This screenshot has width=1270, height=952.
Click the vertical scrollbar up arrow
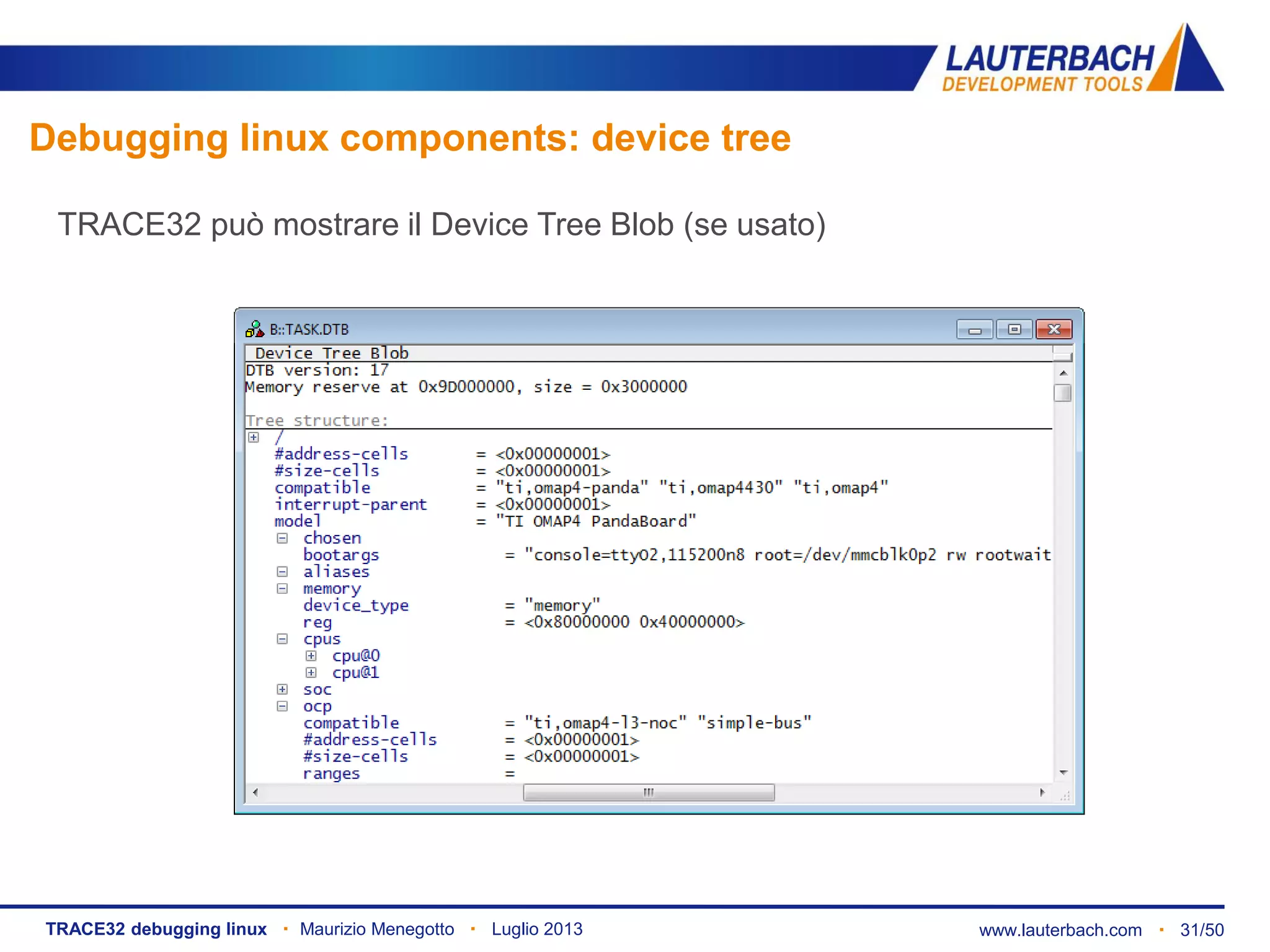click(x=1063, y=373)
